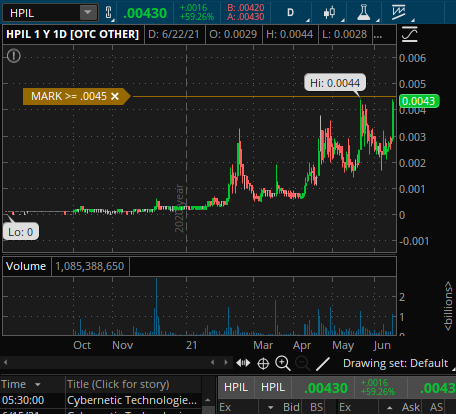Select the MARK >= .0045 alert label
This screenshot has height=414, width=456.
(x=69, y=96)
